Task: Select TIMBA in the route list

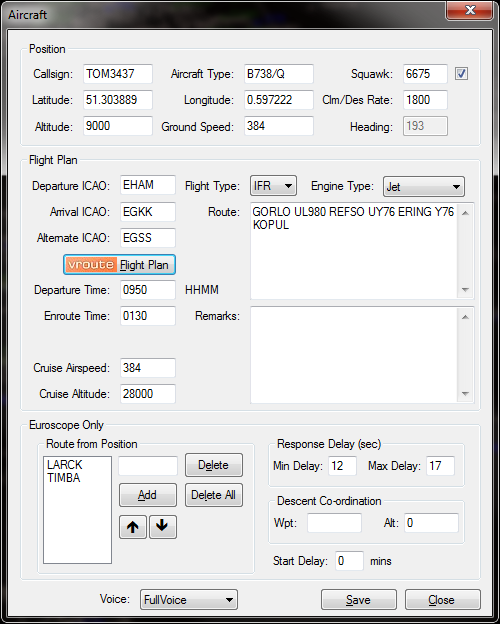Action: (x=64, y=478)
